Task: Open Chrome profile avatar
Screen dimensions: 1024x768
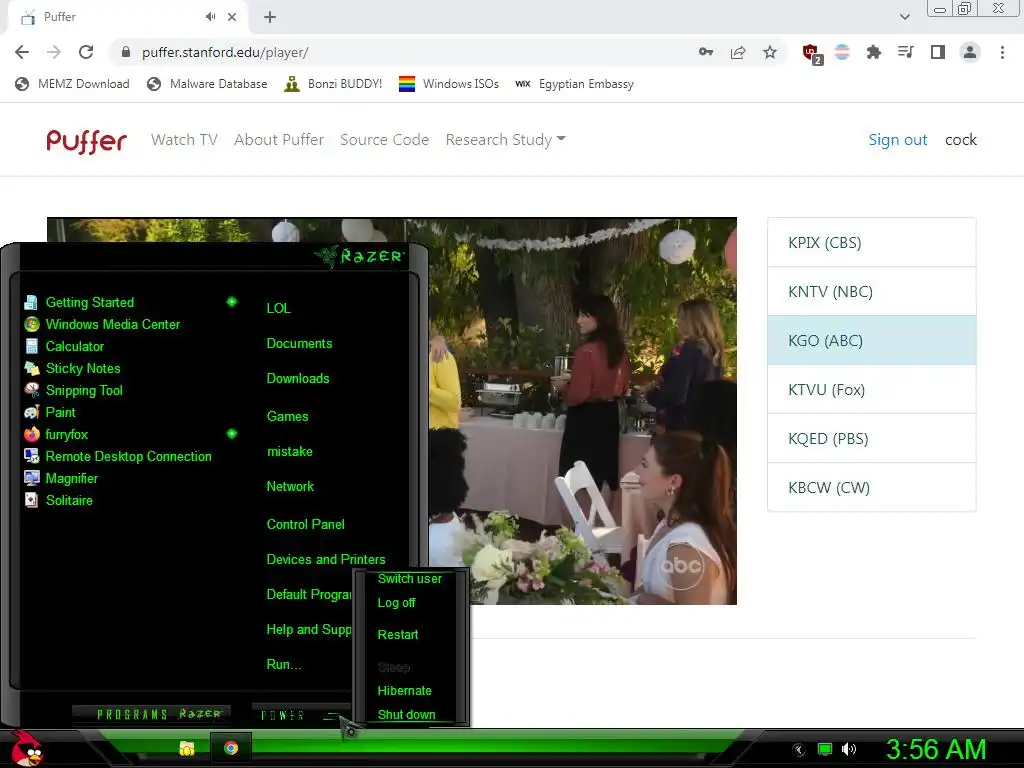Action: 970,52
